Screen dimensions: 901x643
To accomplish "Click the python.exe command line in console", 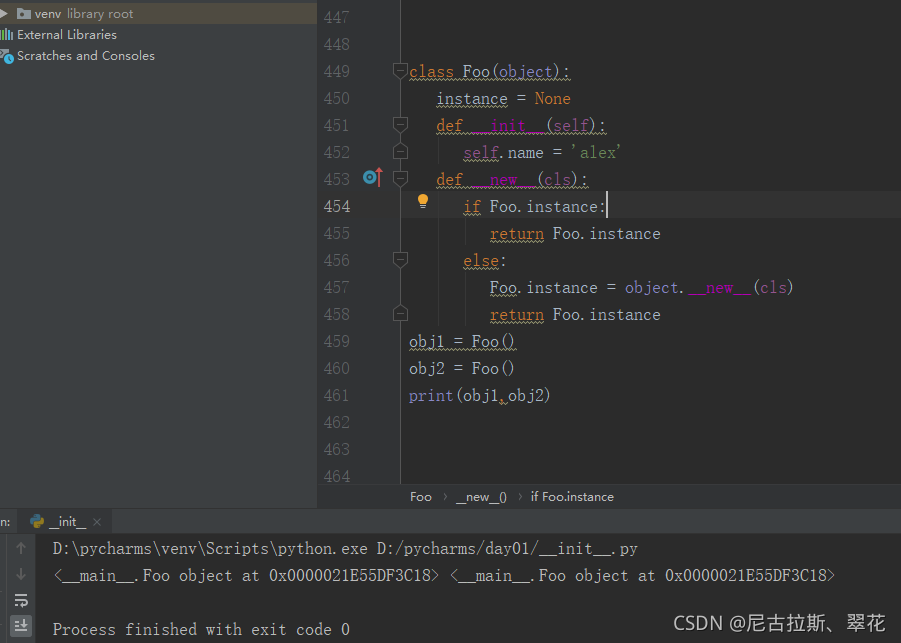I will pos(345,549).
